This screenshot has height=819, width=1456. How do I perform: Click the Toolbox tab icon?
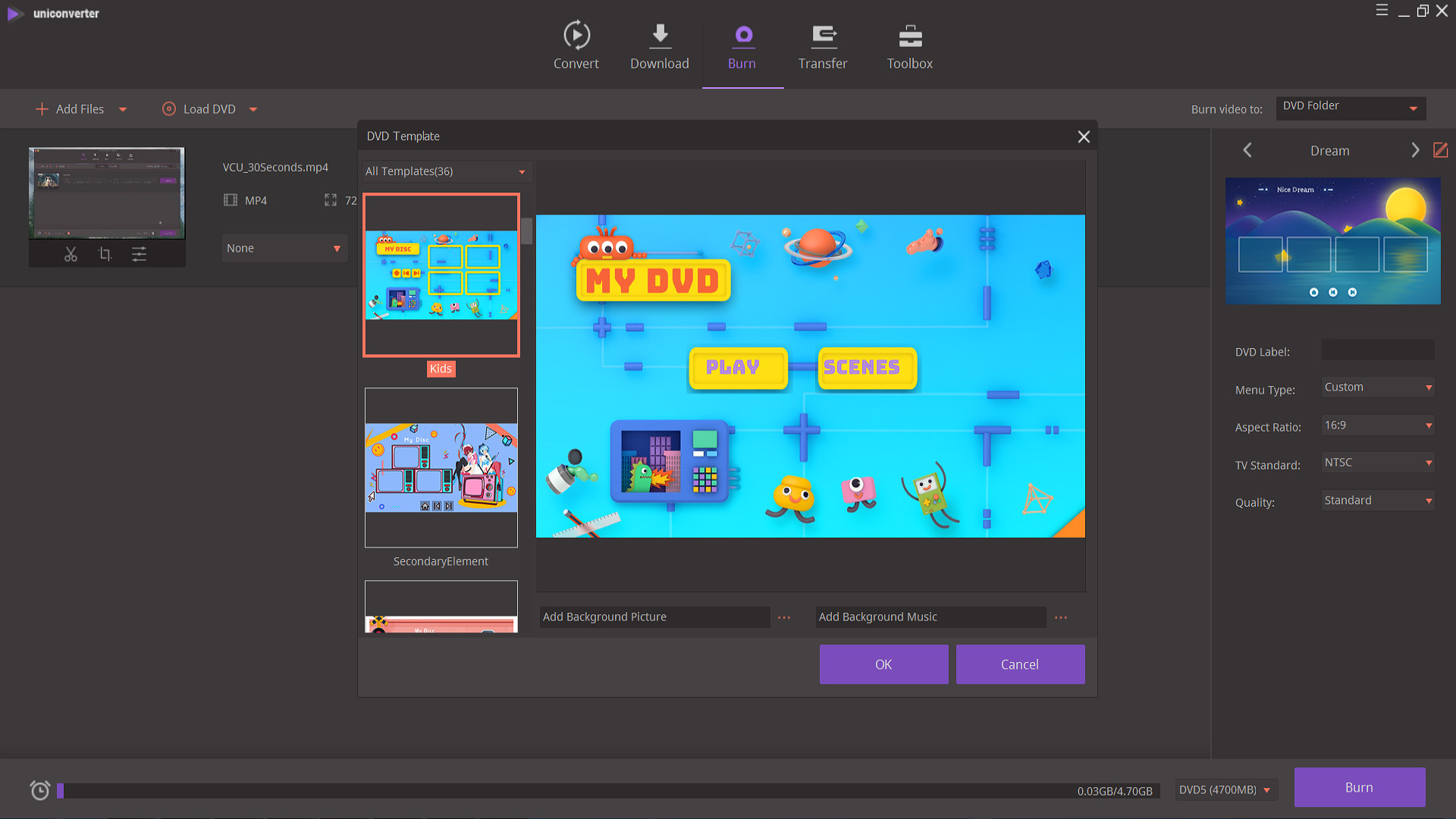point(909,36)
